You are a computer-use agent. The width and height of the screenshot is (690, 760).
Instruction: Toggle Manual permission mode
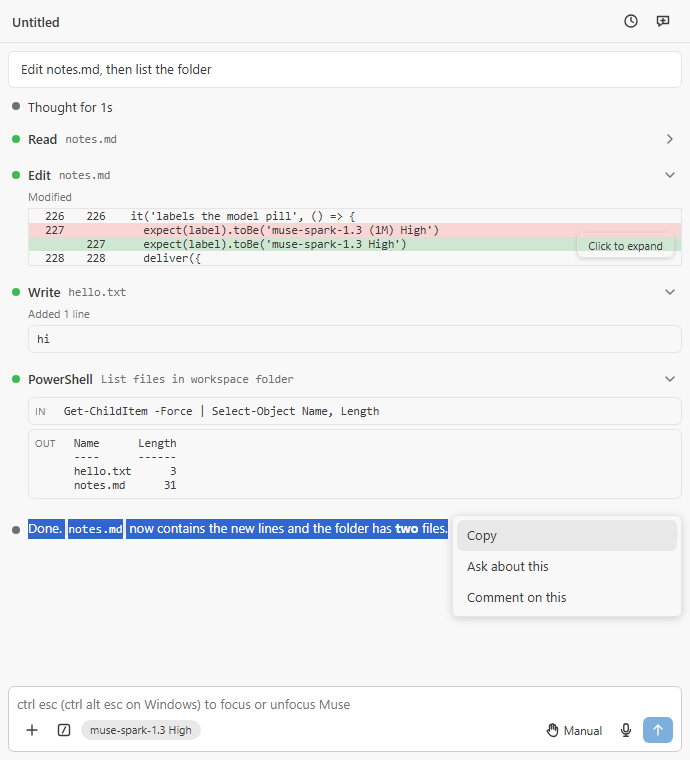click(x=574, y=730)
